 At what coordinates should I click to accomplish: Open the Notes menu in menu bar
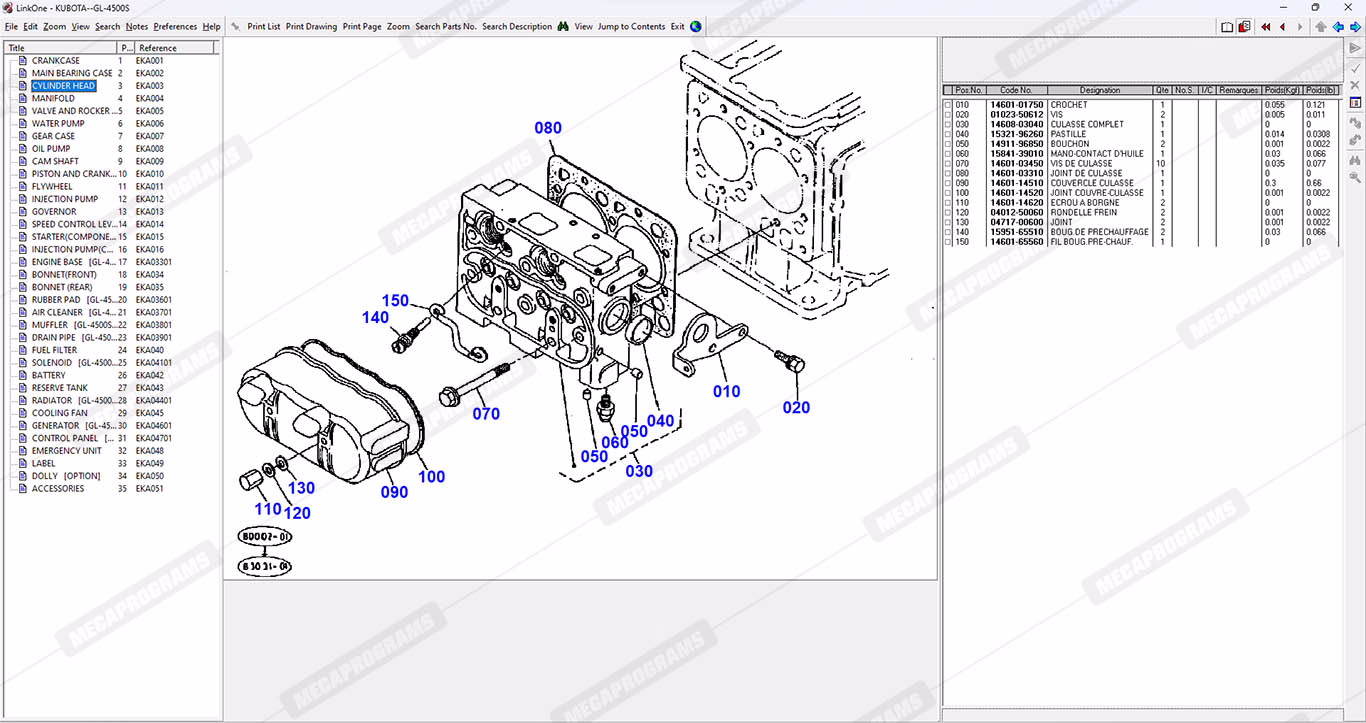[x=136, y=27]
